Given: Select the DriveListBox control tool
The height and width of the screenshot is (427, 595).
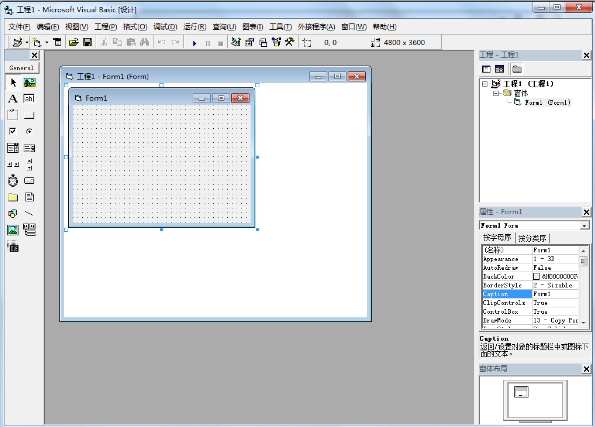Looking at the screenshot, I should click(29, 181).
